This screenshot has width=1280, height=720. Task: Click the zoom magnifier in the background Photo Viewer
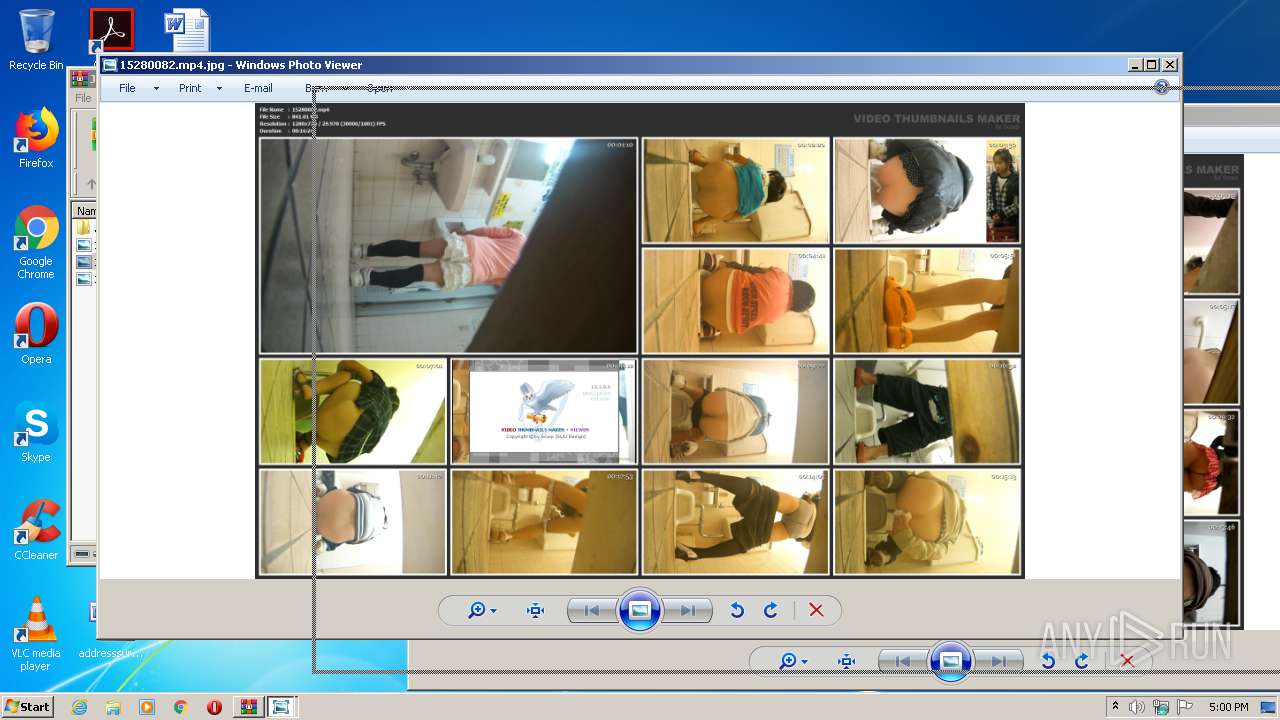pos(788,661)
